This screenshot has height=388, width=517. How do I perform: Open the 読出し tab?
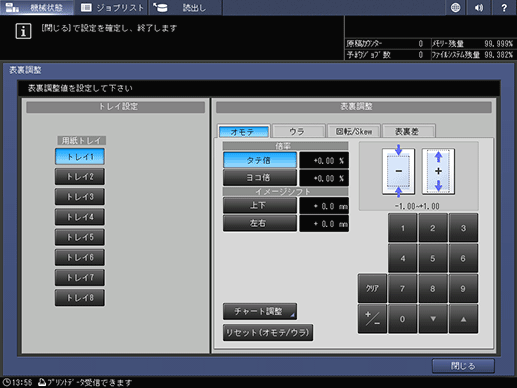185,7
